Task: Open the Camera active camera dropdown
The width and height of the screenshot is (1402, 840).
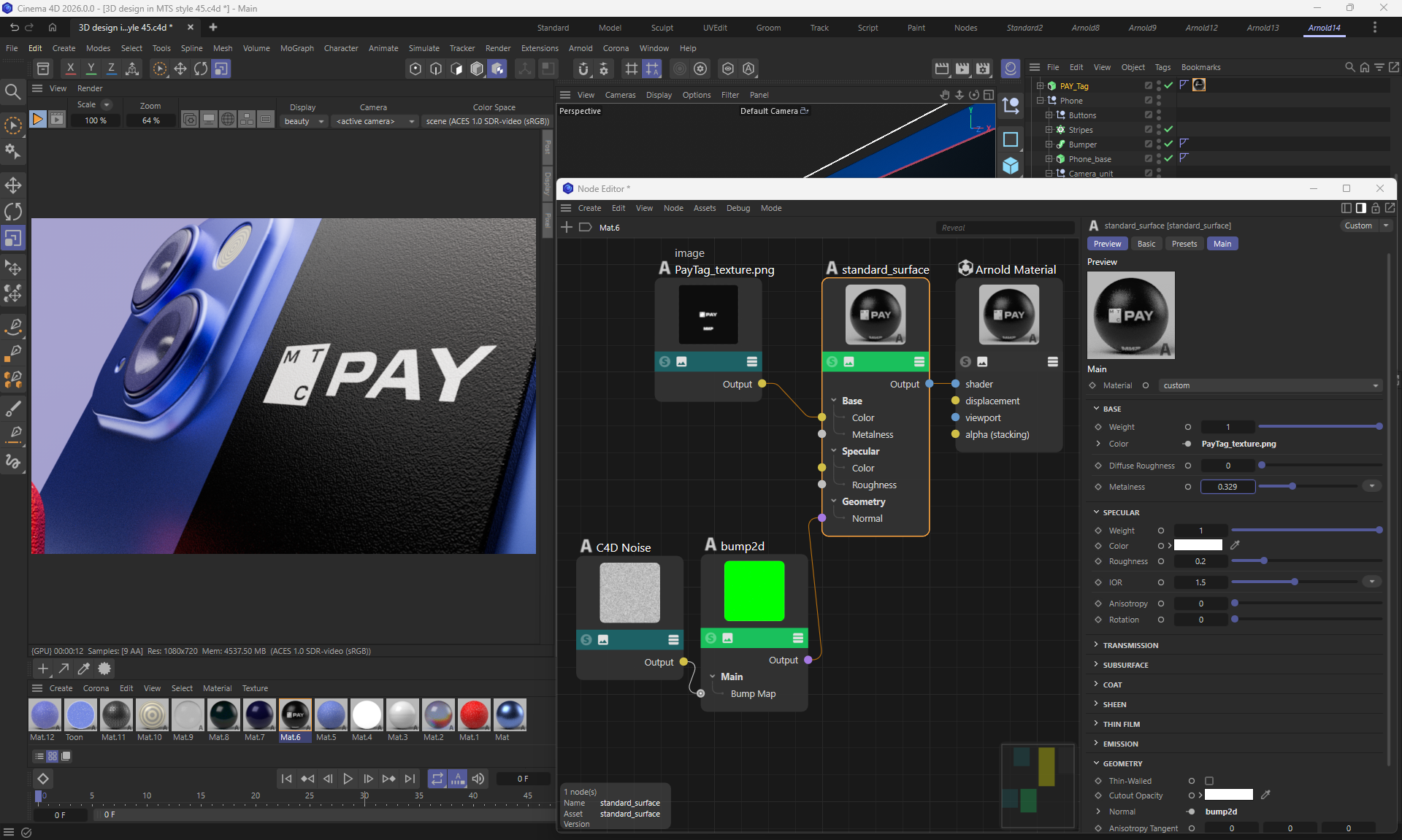Action: pos(375,121)
